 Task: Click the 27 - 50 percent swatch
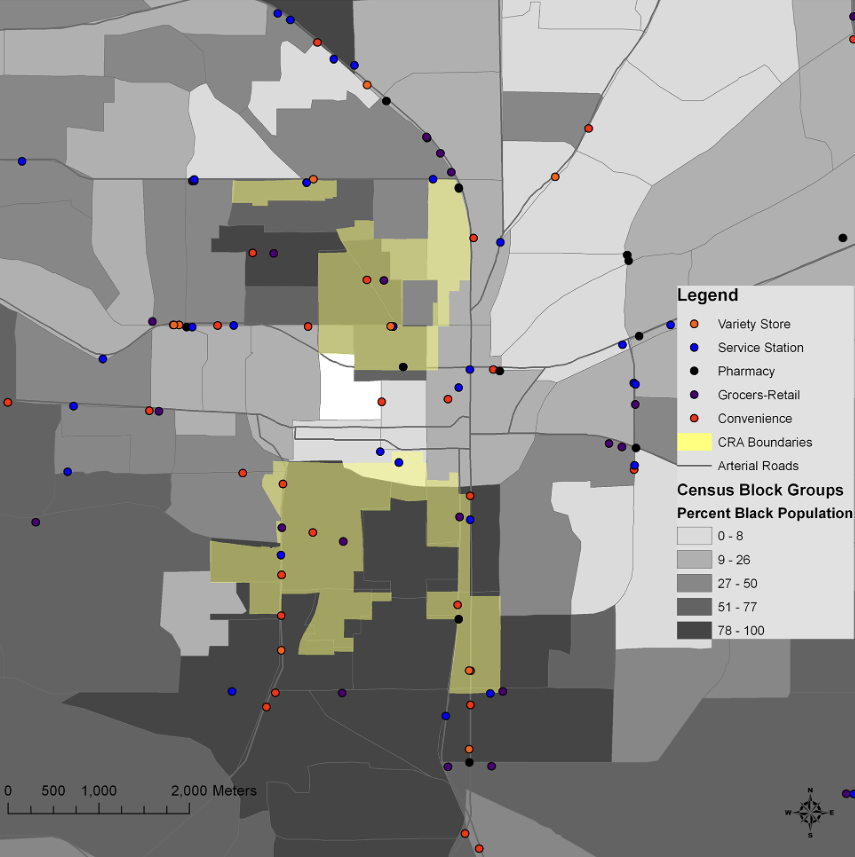(x=694, y=583)
